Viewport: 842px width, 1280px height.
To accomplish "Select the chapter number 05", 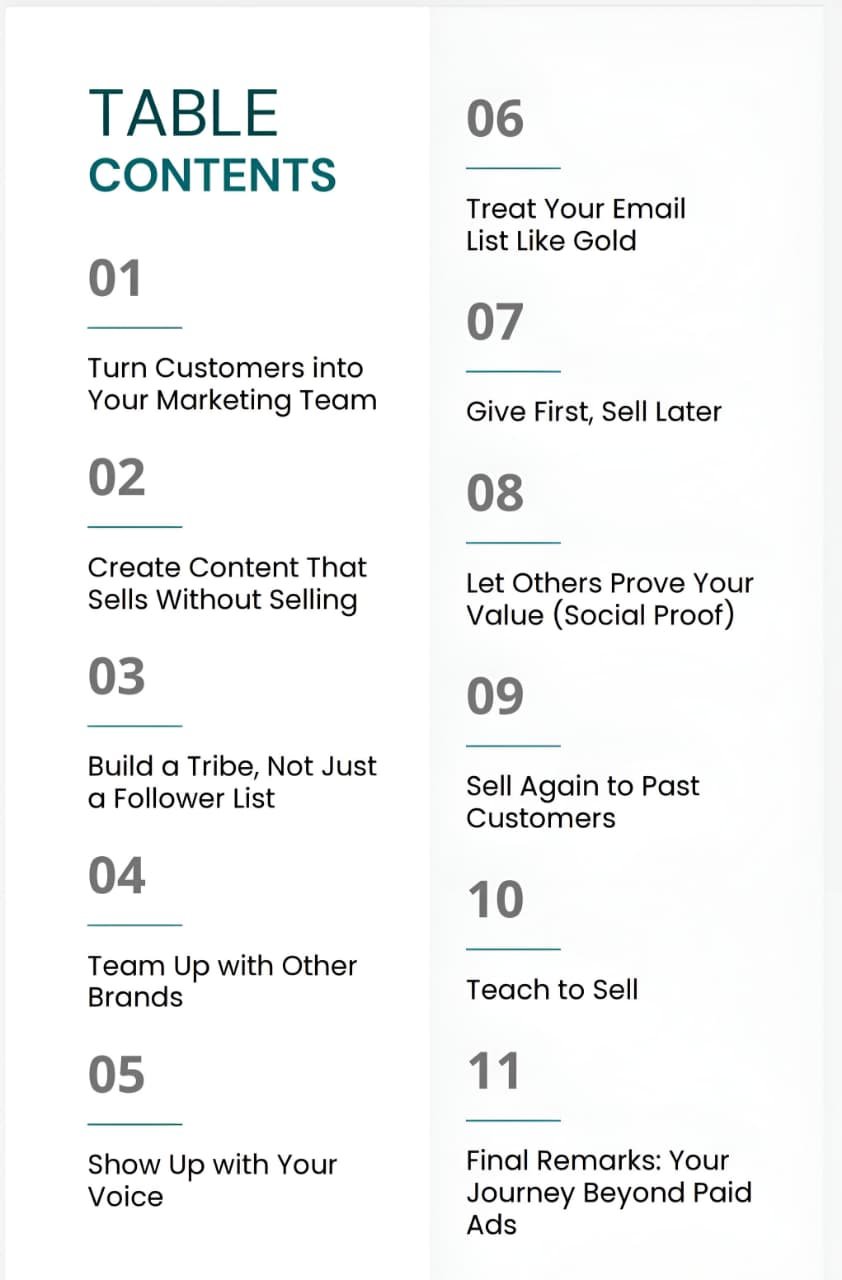I will [117, 1075].
